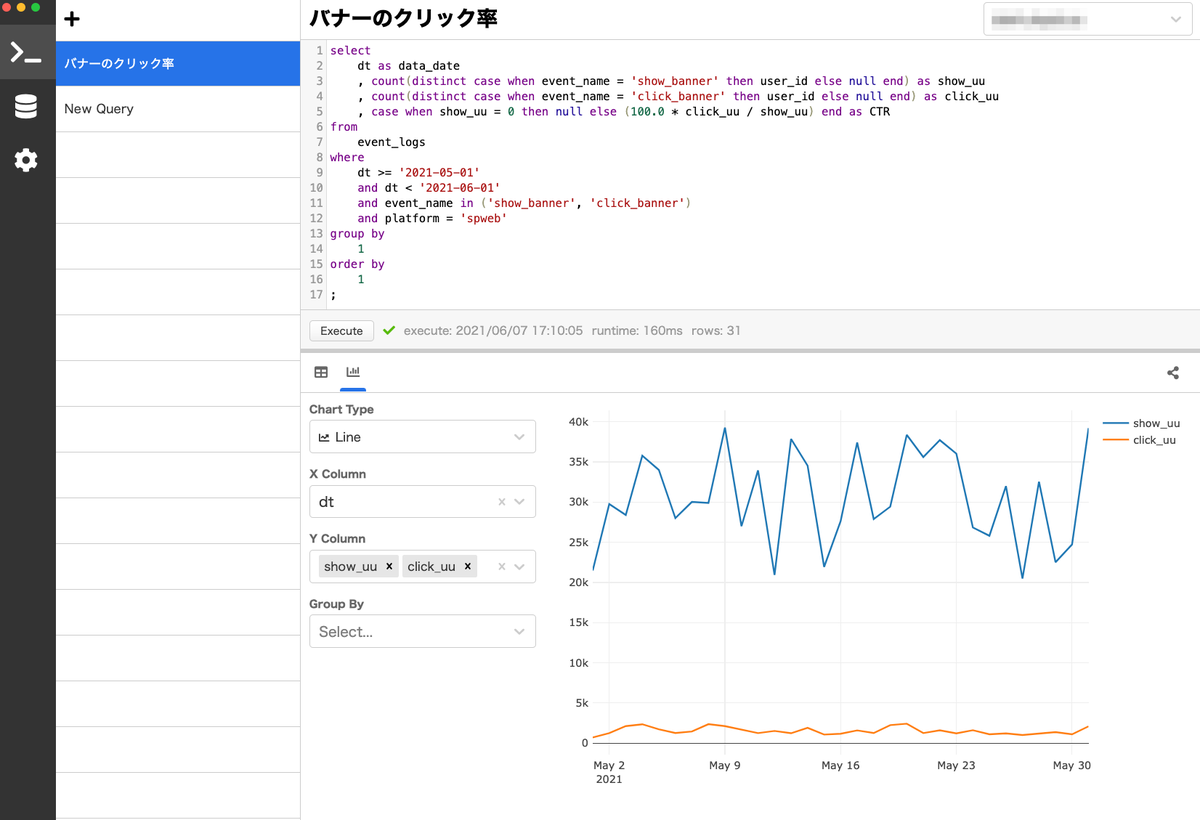The width and height of the screenshot is (1200, 820).
Task: Open settings via the gear icon
Action: click(27, 160)
